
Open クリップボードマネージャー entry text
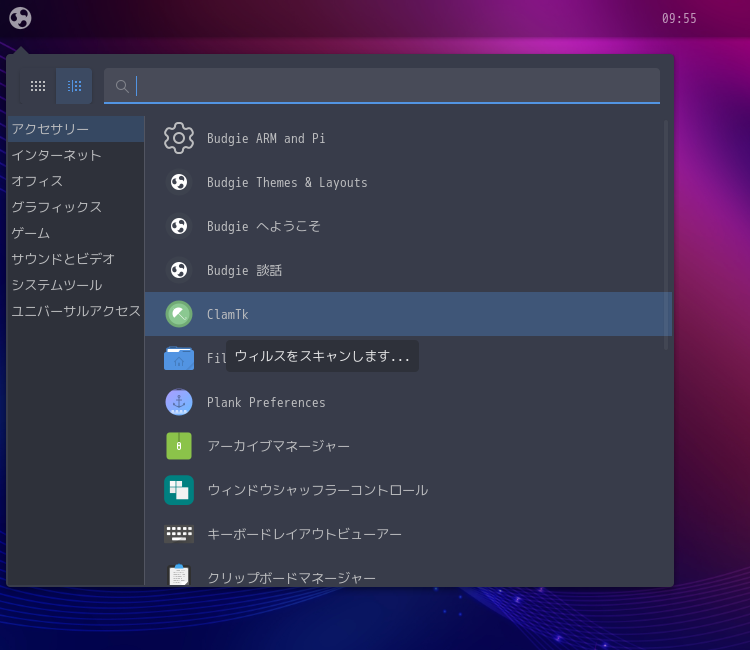291,578
